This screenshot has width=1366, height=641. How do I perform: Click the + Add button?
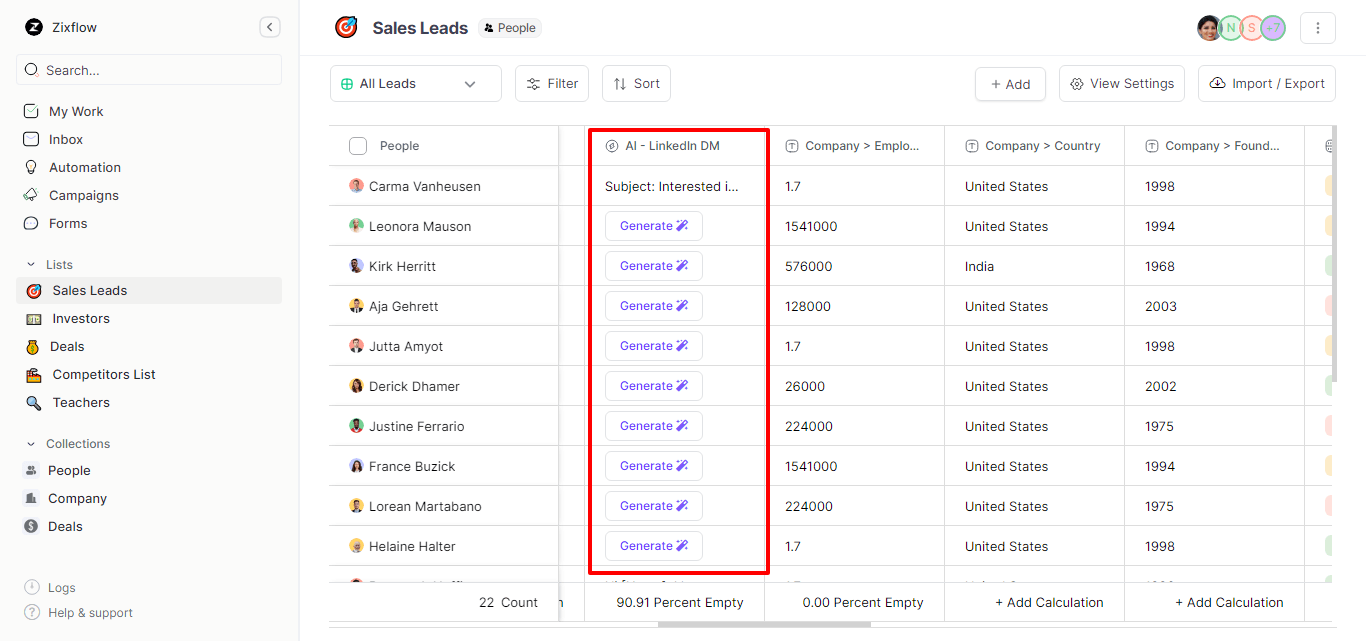[1010, 83]
